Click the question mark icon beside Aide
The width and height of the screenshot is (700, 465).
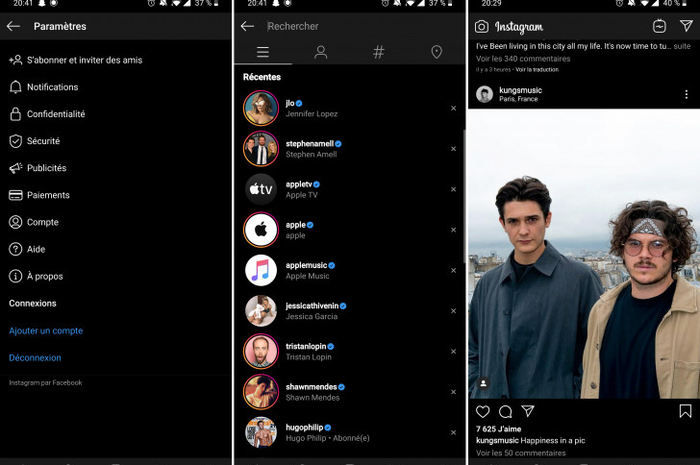pos(16,249)
